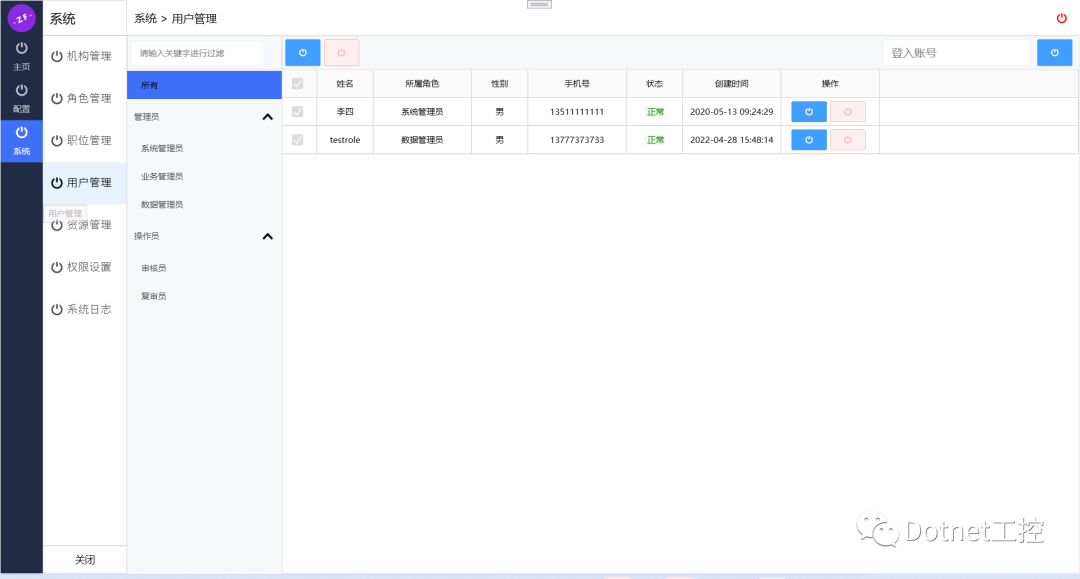Collapse the 管理员 group chevron

(x=268, y=117)
